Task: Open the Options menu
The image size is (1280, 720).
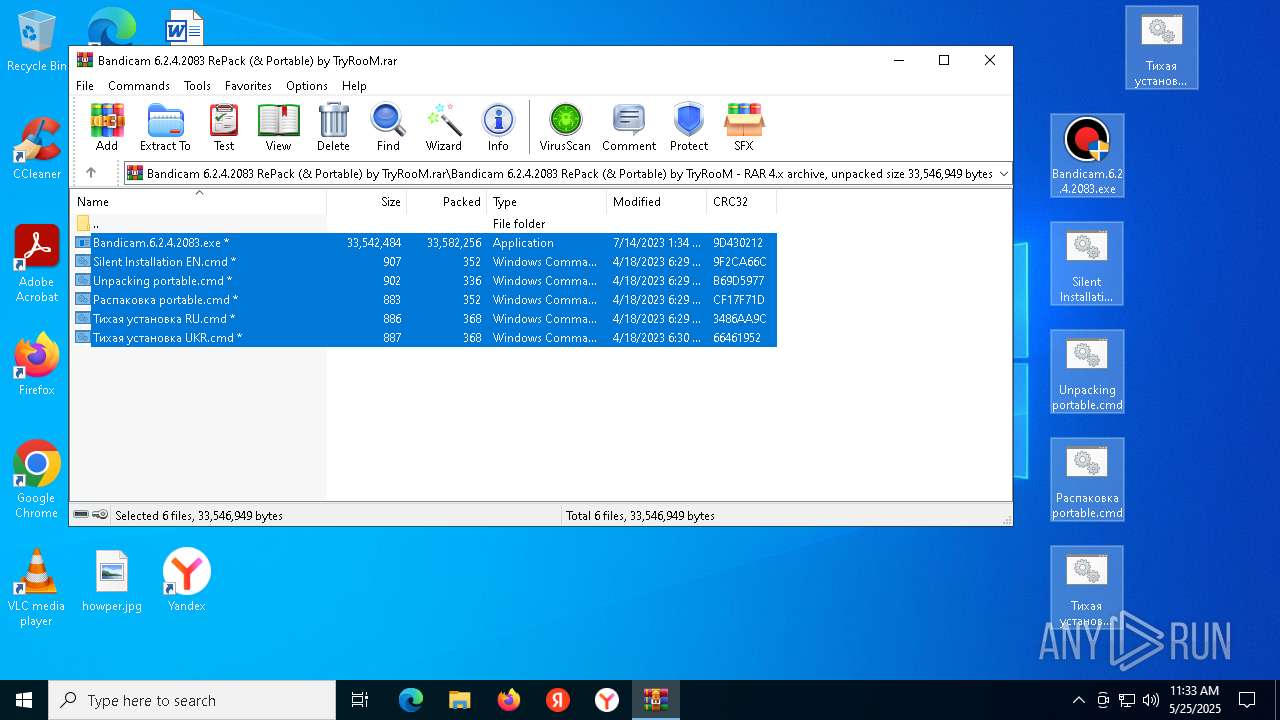Action: tap(307, 86)
